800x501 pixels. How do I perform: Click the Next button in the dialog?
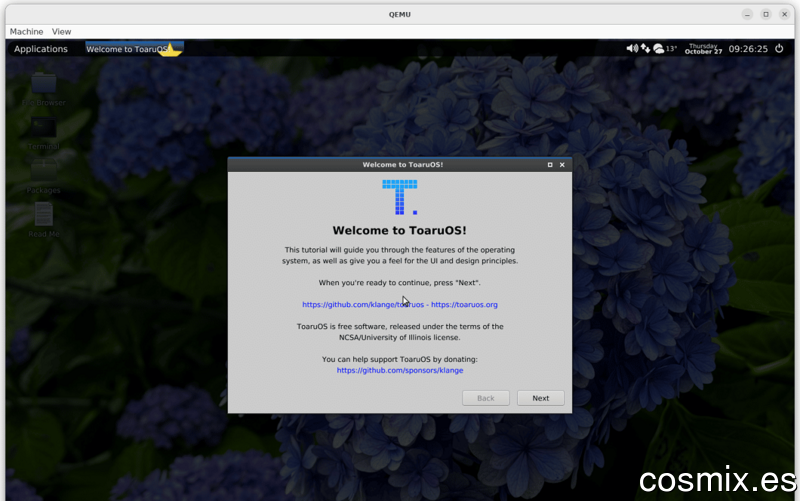tap(541, 398)
